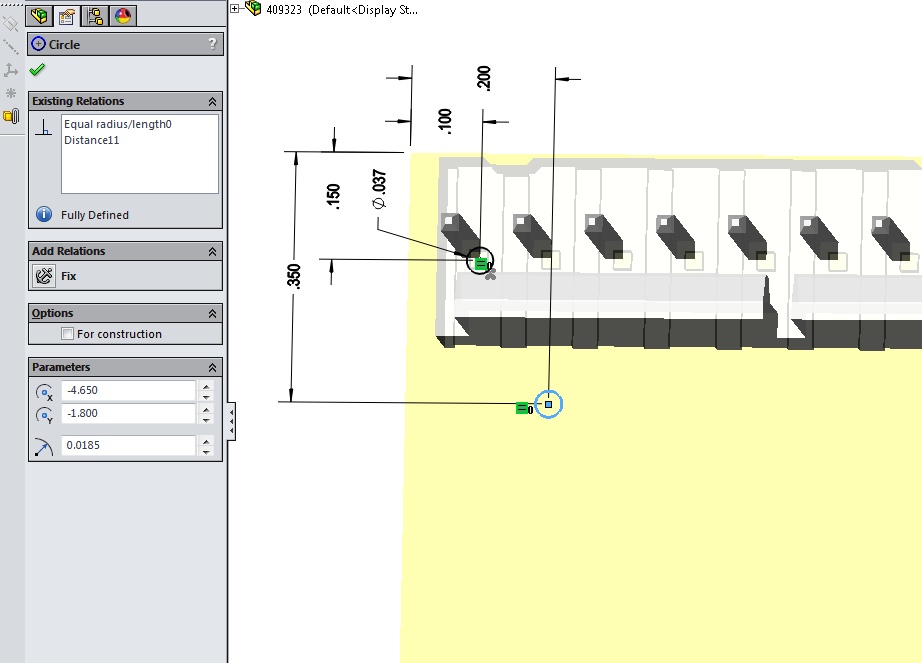Viewport: 922px width, 663px height.
Task: Select 409323 (Default<Display St... tree item
Action: coord(342,9)
